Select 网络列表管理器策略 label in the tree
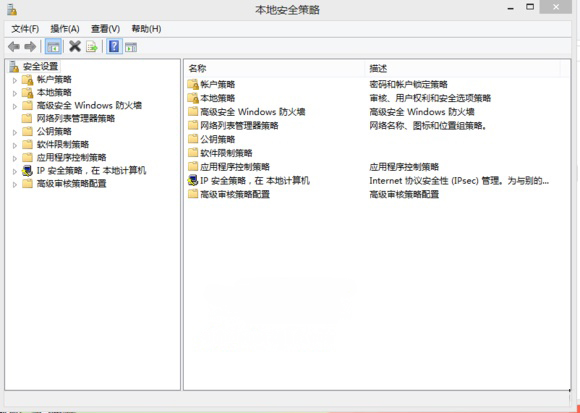Viewport: 580px width, 413px height. pos(76,118)
